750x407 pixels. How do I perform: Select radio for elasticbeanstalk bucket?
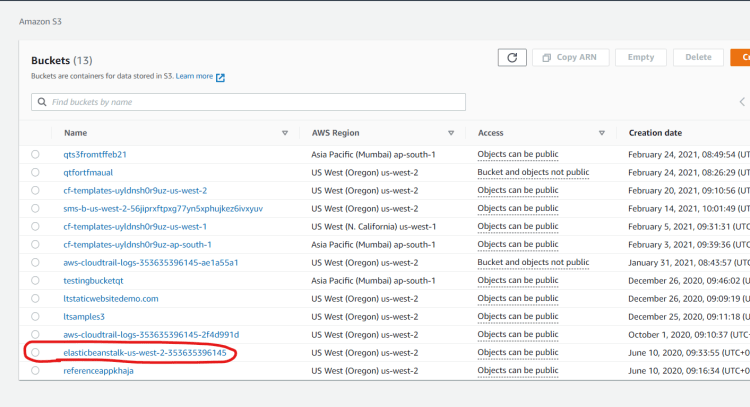[35, 352]
